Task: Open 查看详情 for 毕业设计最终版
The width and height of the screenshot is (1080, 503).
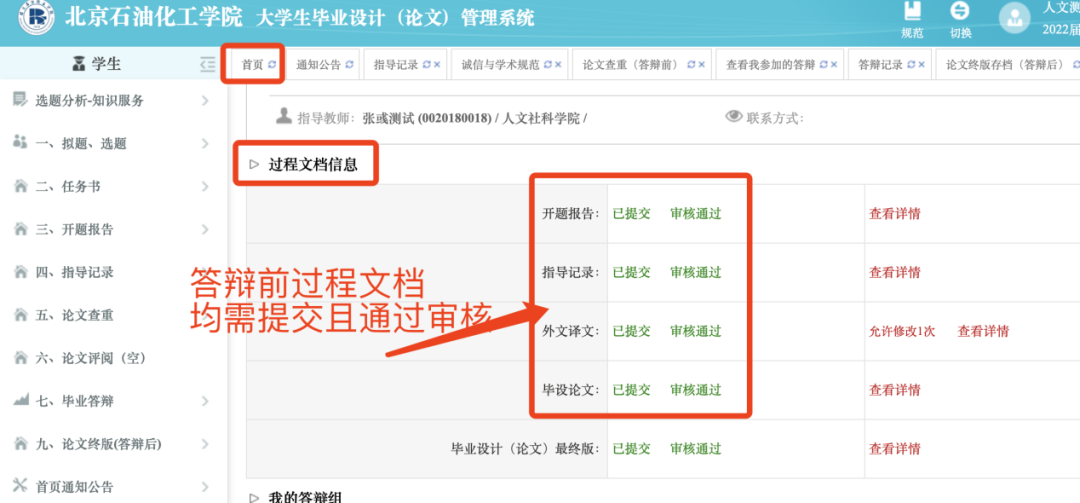Action: (x=894, y=449)
